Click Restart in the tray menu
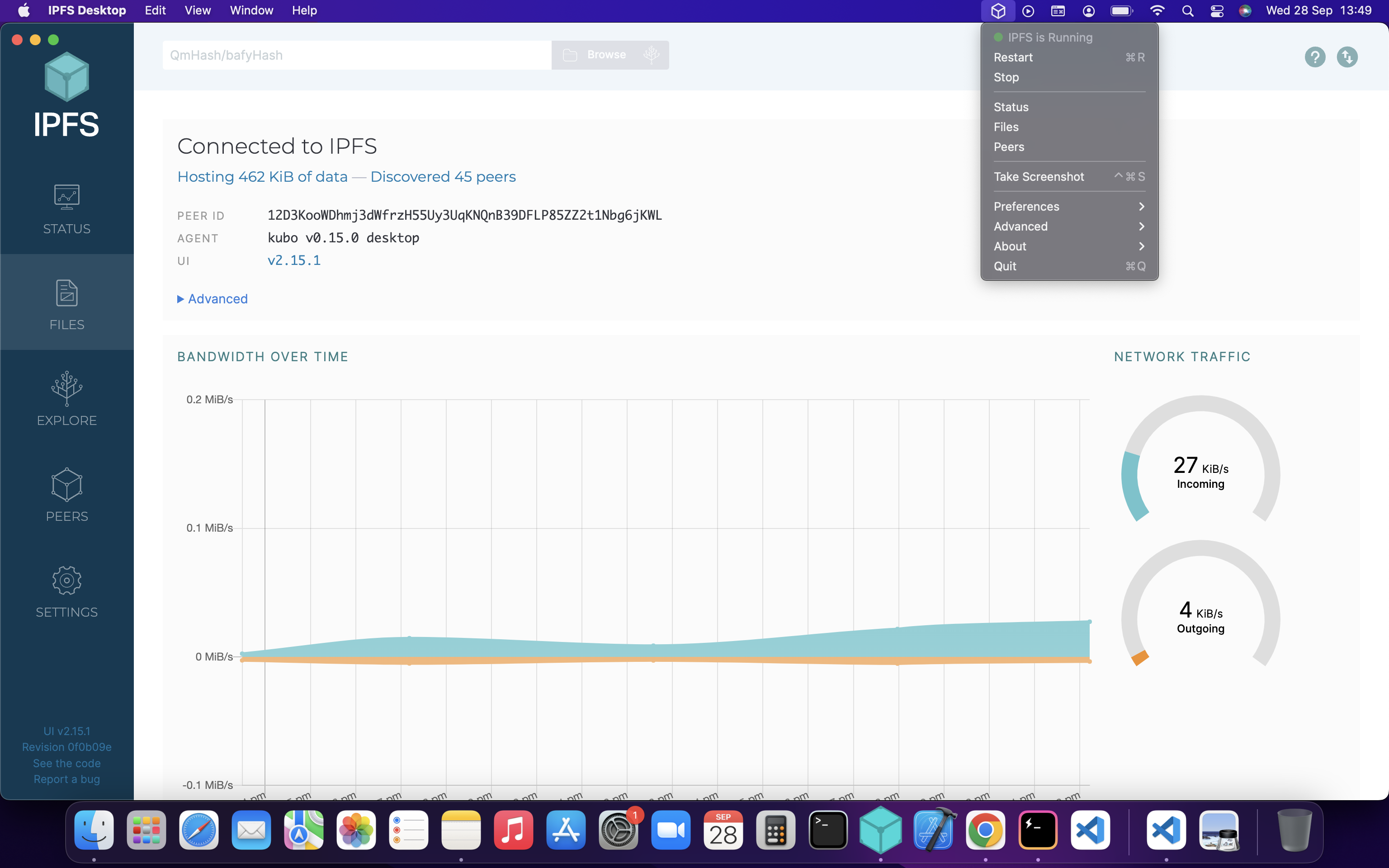This screenshot has width=1389, height=868. pyautogui.click(x=1069, y=57)
